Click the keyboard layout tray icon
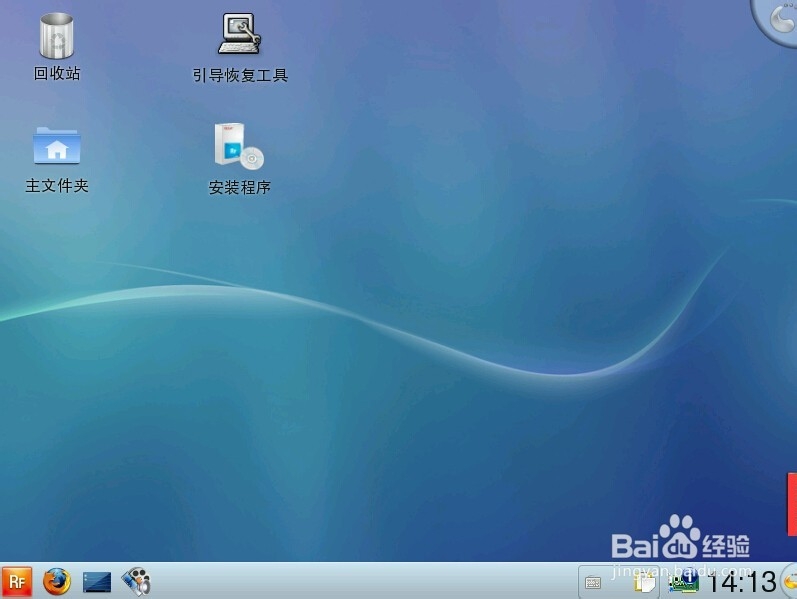797x599 pixels. [x=593, y=582]
